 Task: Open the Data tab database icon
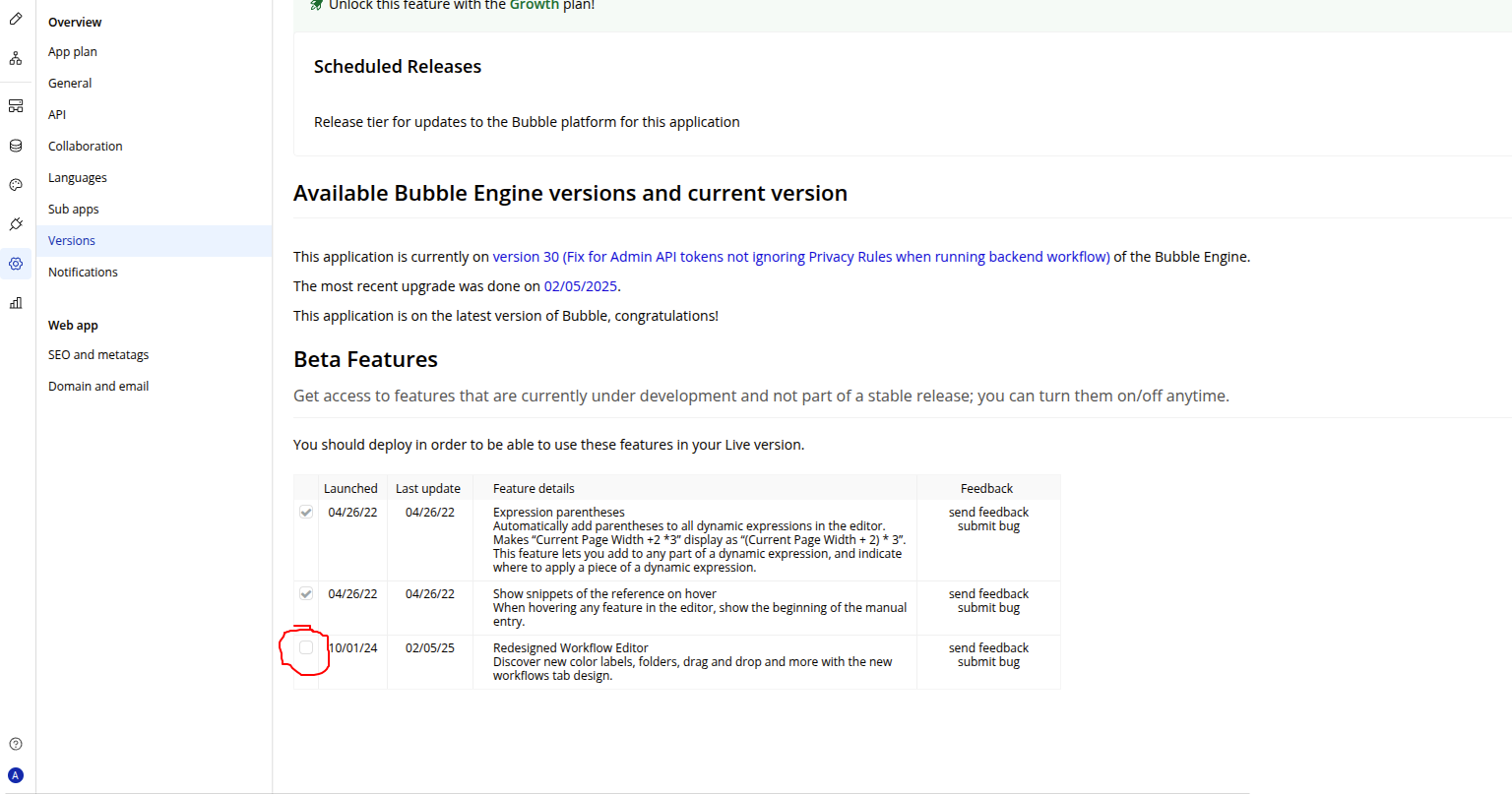(x=16, y=146)
